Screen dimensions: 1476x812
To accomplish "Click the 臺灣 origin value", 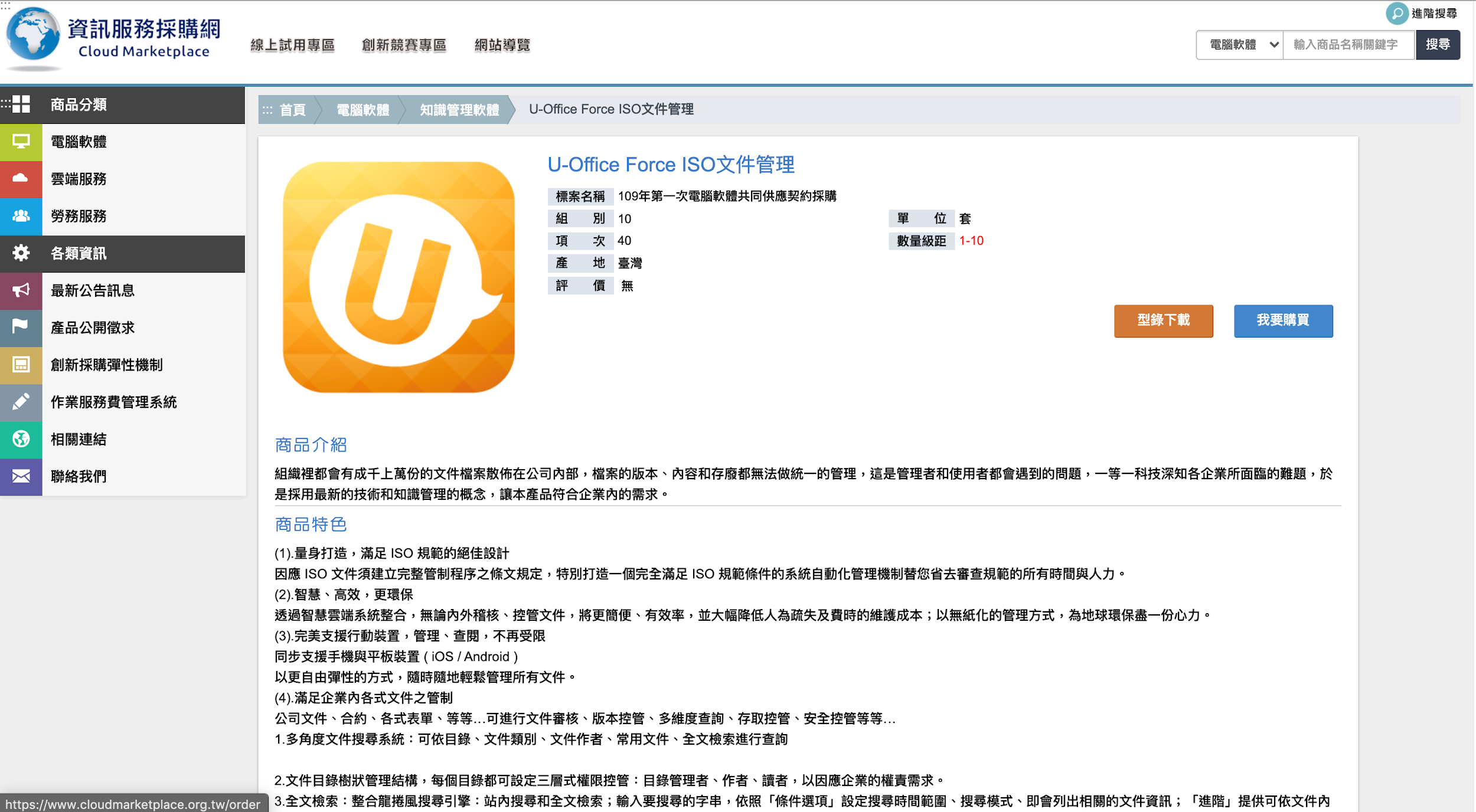I will click(x=630, y=263).
